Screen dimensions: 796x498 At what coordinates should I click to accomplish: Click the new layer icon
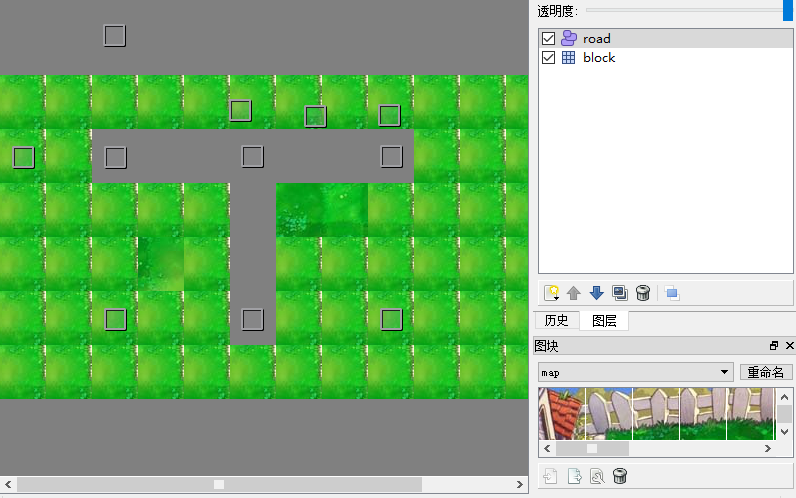click(x=551, y=293)
